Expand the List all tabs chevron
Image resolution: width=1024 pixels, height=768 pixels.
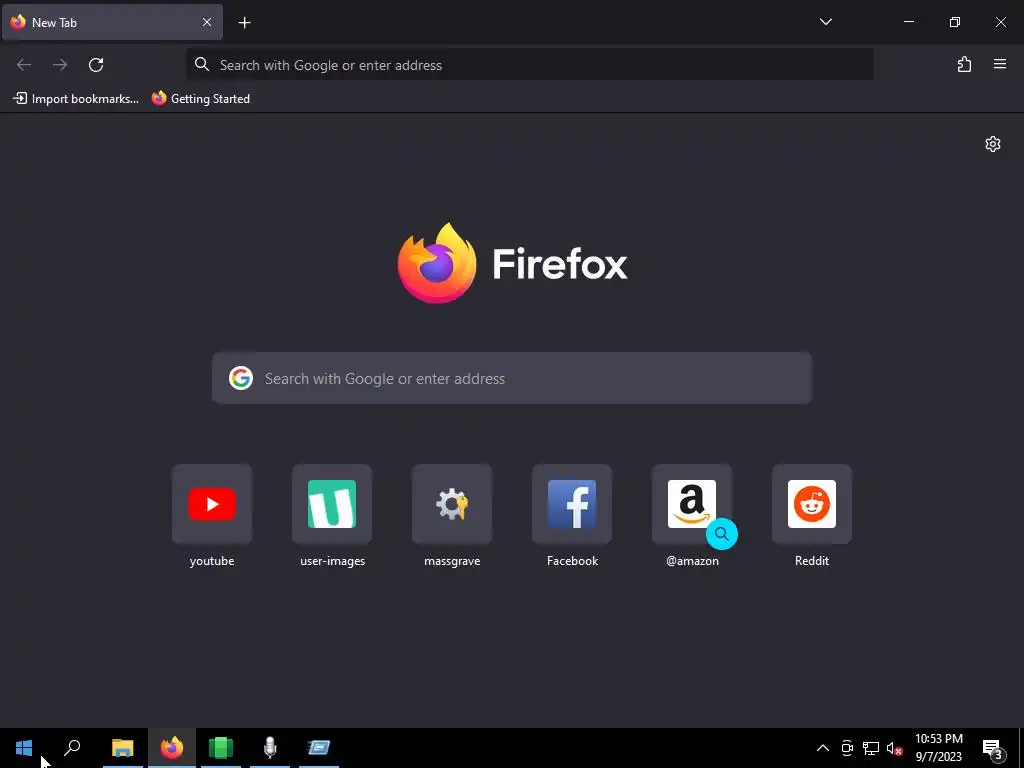click(x=825, y=22)
